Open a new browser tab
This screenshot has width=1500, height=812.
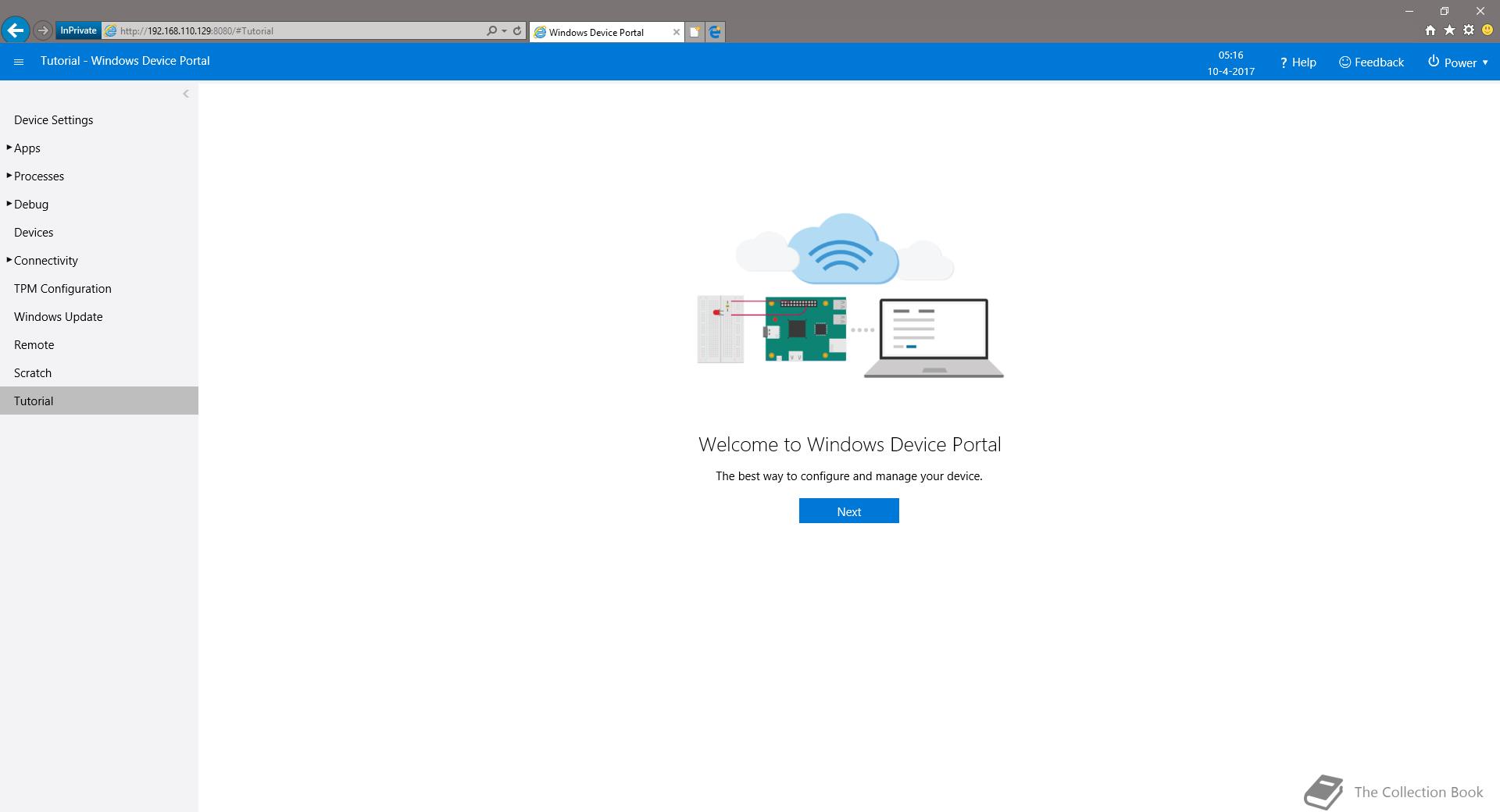point(695,32)
